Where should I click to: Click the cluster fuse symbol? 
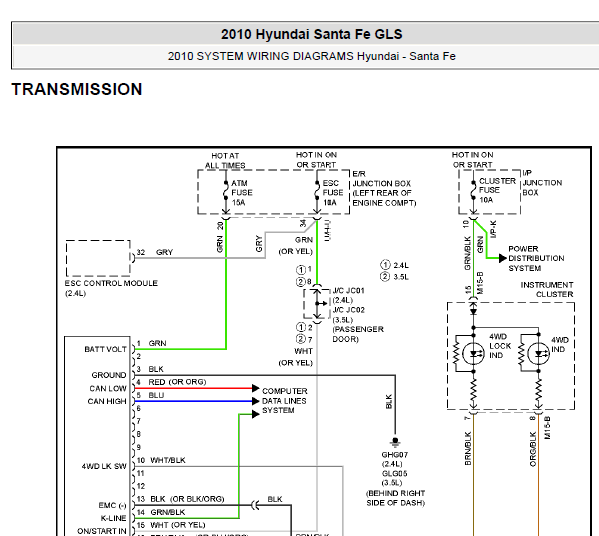[473, 190]
